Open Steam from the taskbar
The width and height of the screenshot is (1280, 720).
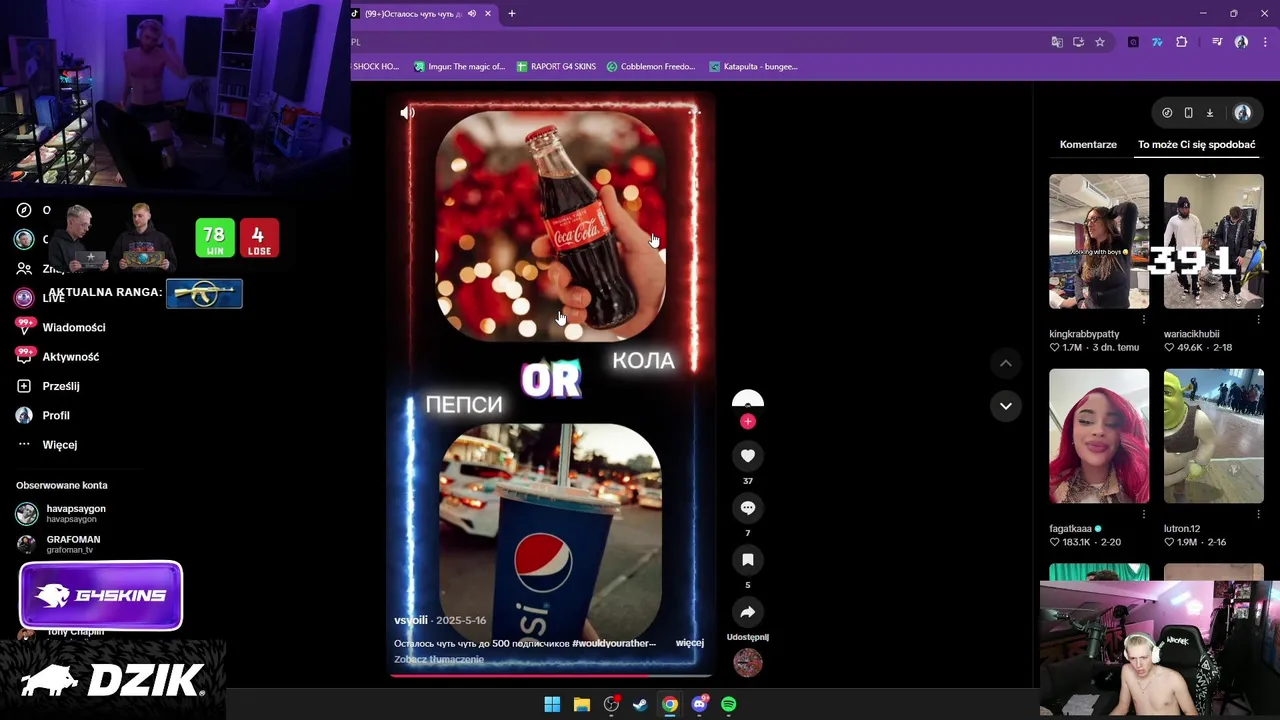(x=640, y=705)
